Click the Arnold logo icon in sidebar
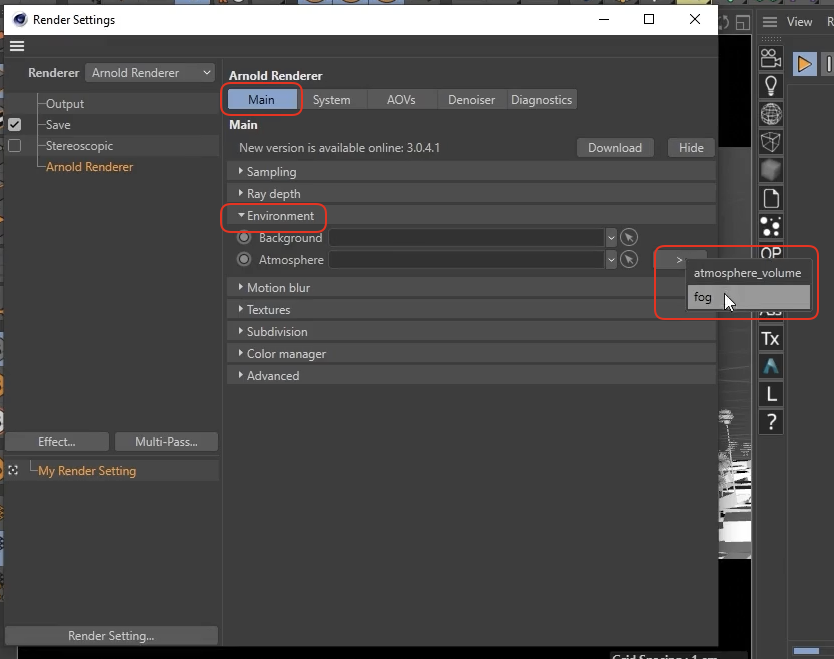Viewport: 834px width, 659px height. tap(771, 366)
